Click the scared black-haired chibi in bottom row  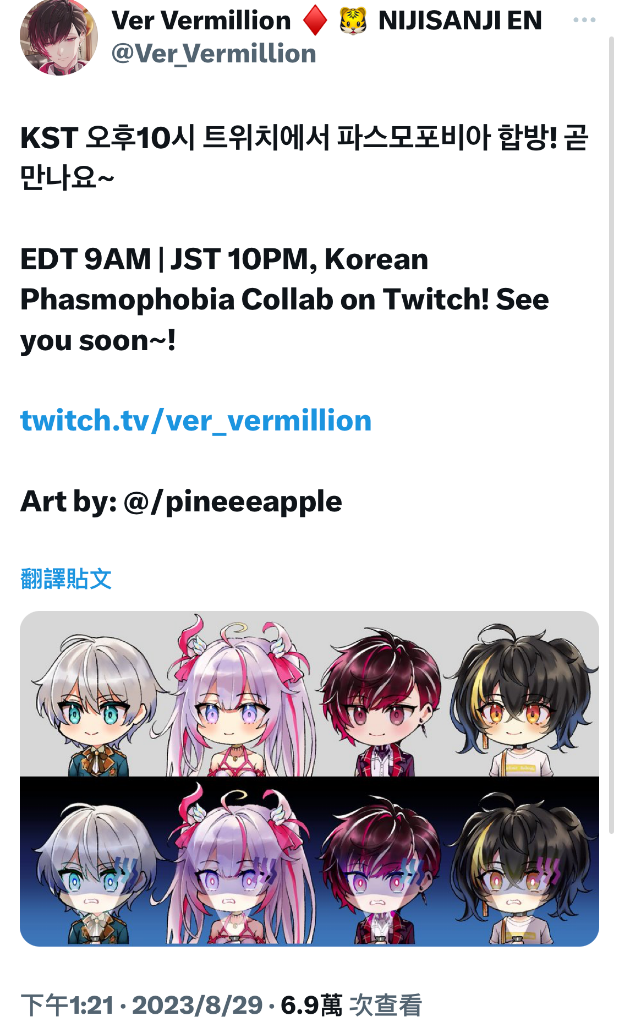point(522,870)
